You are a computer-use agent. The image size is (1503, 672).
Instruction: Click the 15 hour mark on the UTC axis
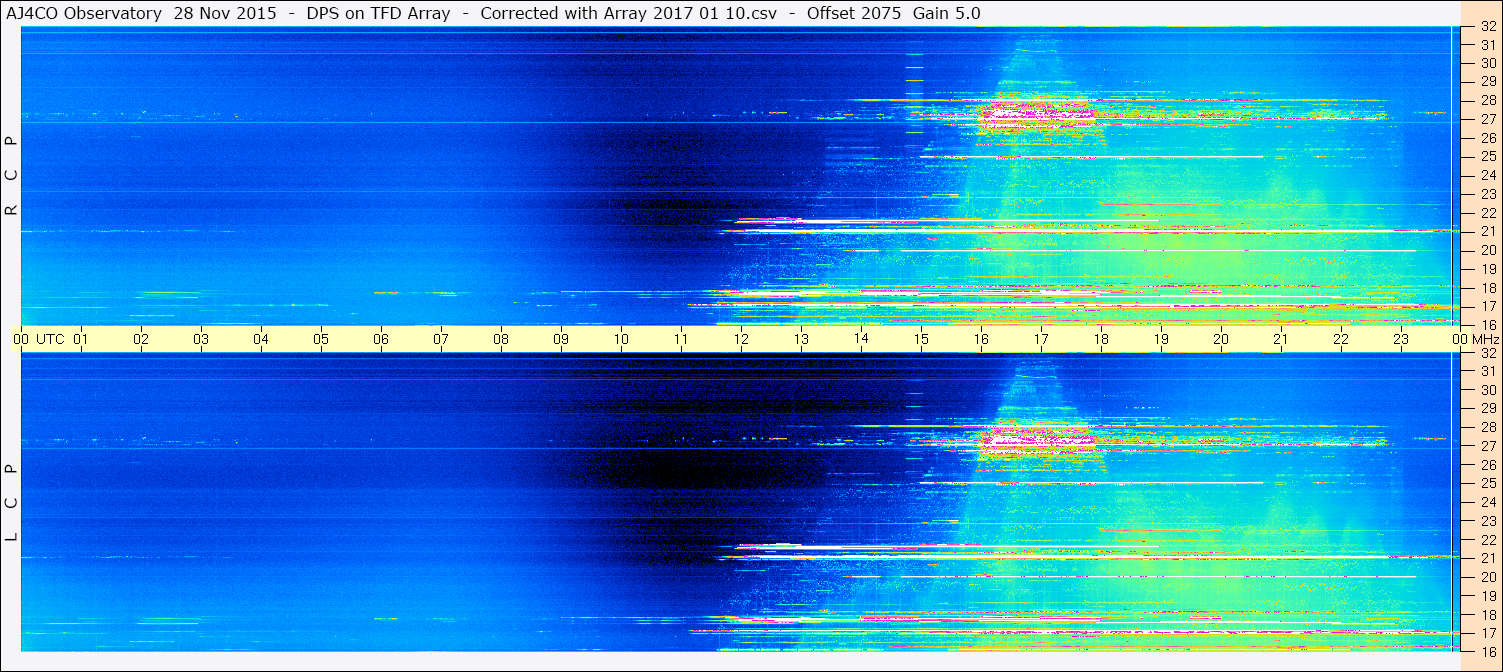point(921,339)
